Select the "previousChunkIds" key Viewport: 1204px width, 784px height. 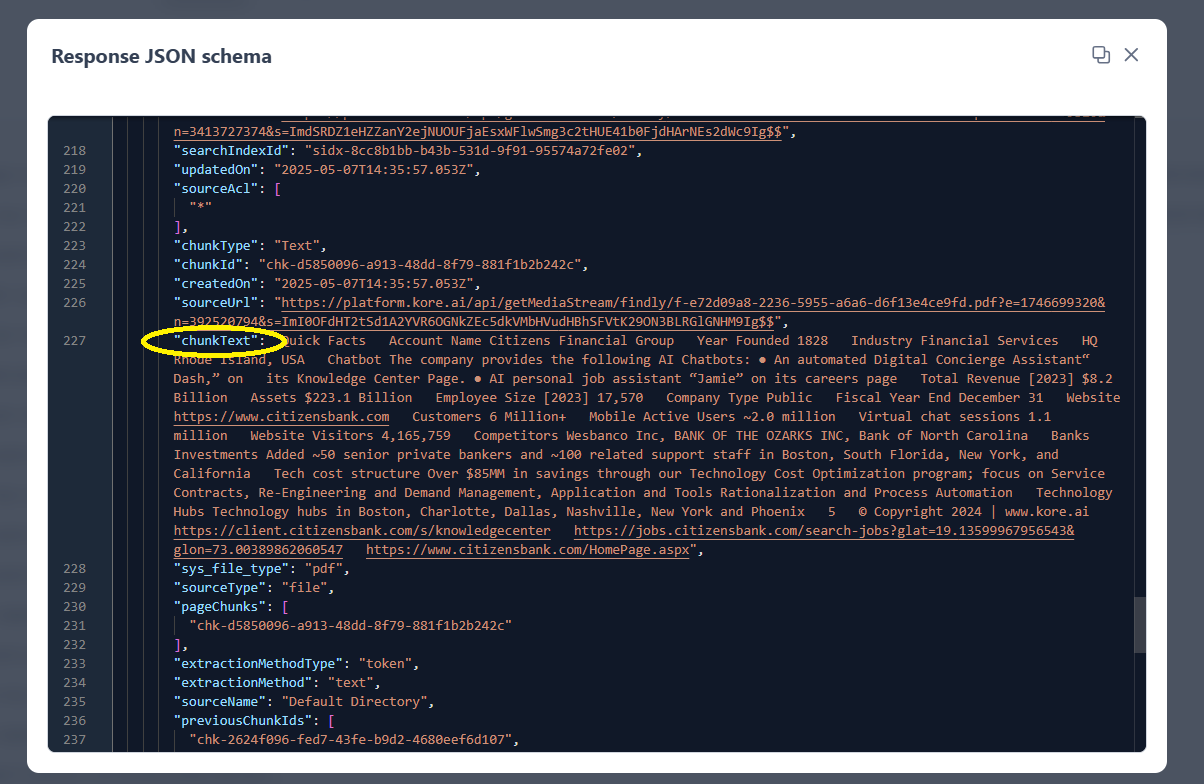[x=242, y=721]
